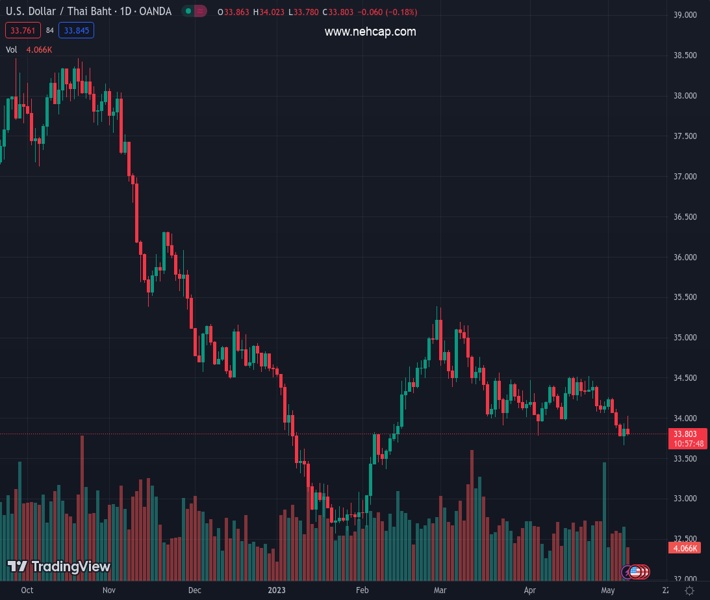Click the 39.000 price at scale top

(685, 15)
